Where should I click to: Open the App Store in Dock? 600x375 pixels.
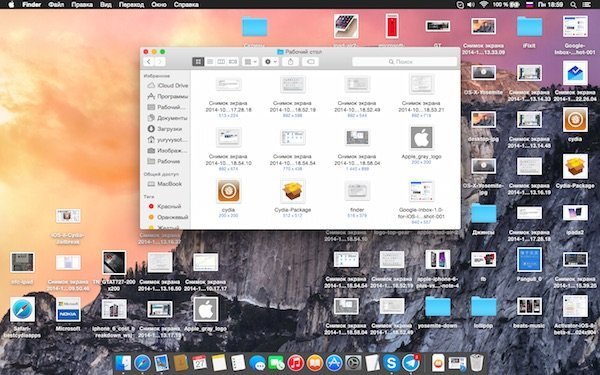334,363
